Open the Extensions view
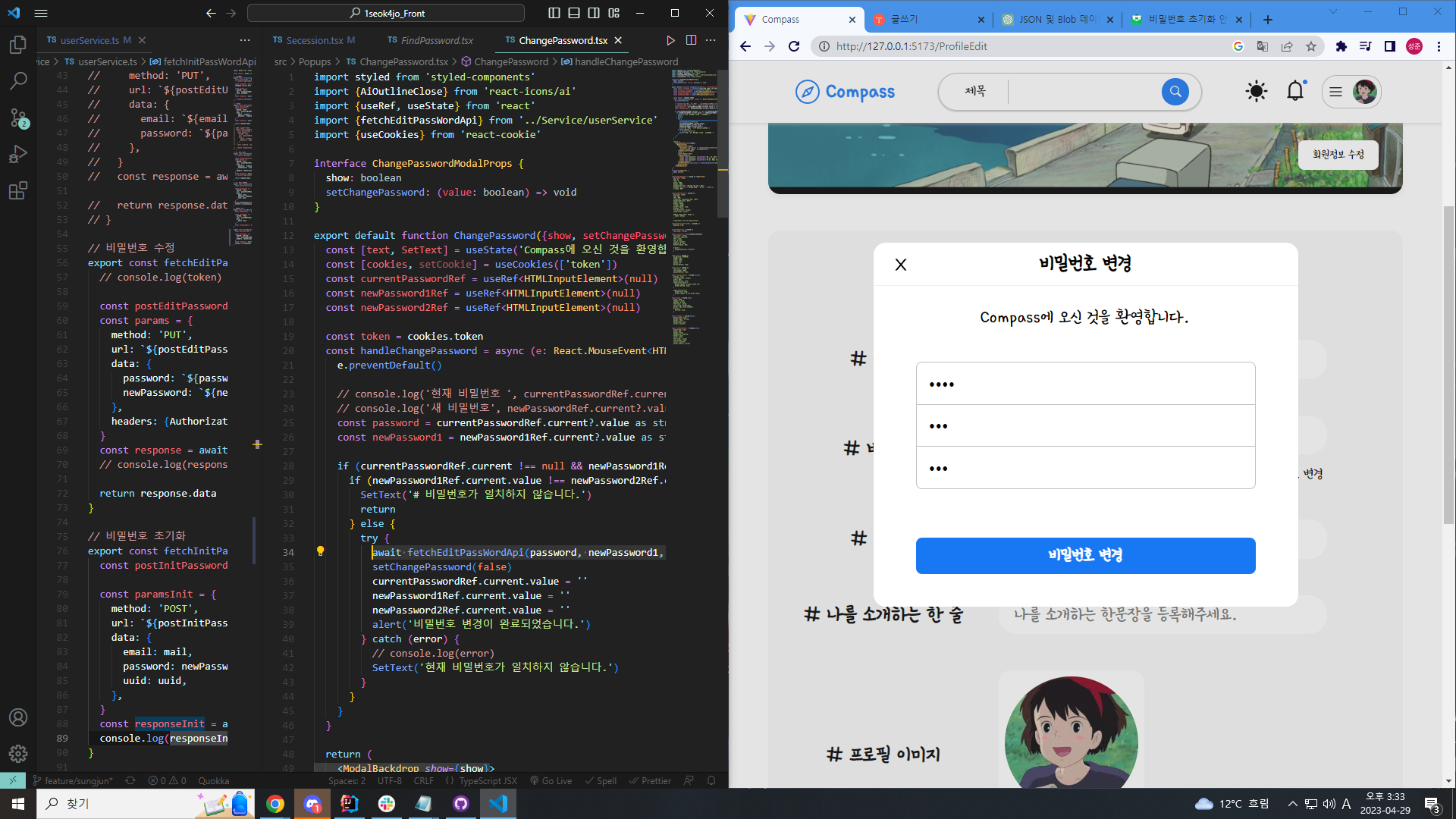Image resolution: width=1456 pixels, height=819 pixels. click(17, 190)
